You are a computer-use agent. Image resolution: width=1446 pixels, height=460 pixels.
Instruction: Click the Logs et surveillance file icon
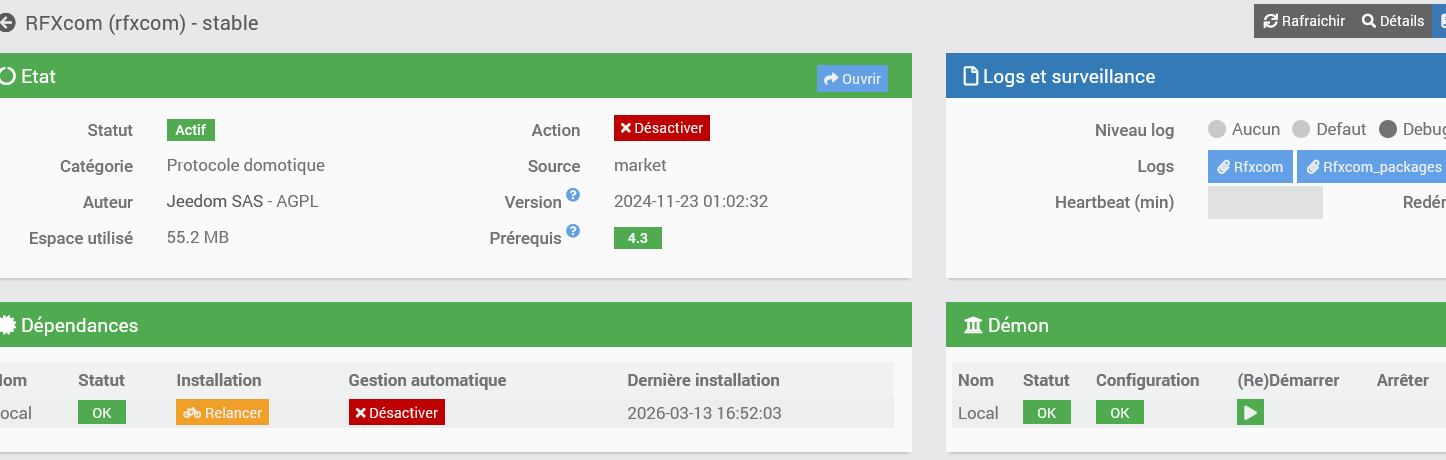tap(970, 76)
